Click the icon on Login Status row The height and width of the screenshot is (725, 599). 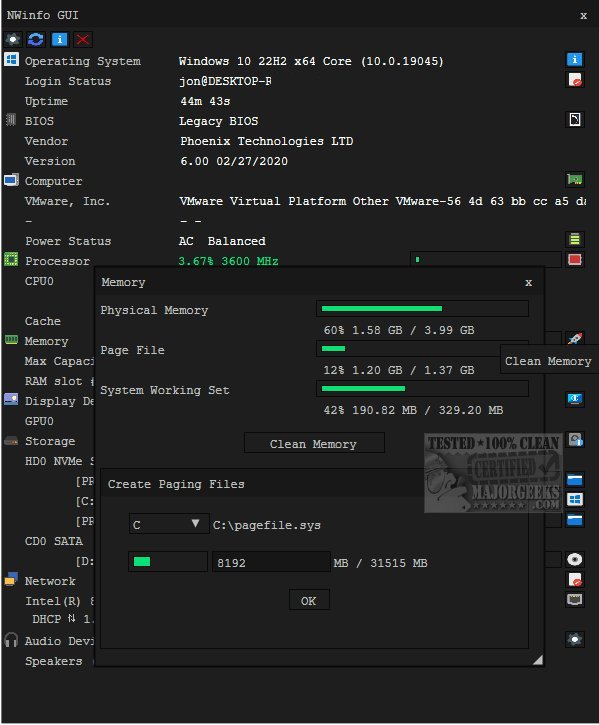click(x=574, y=80)
